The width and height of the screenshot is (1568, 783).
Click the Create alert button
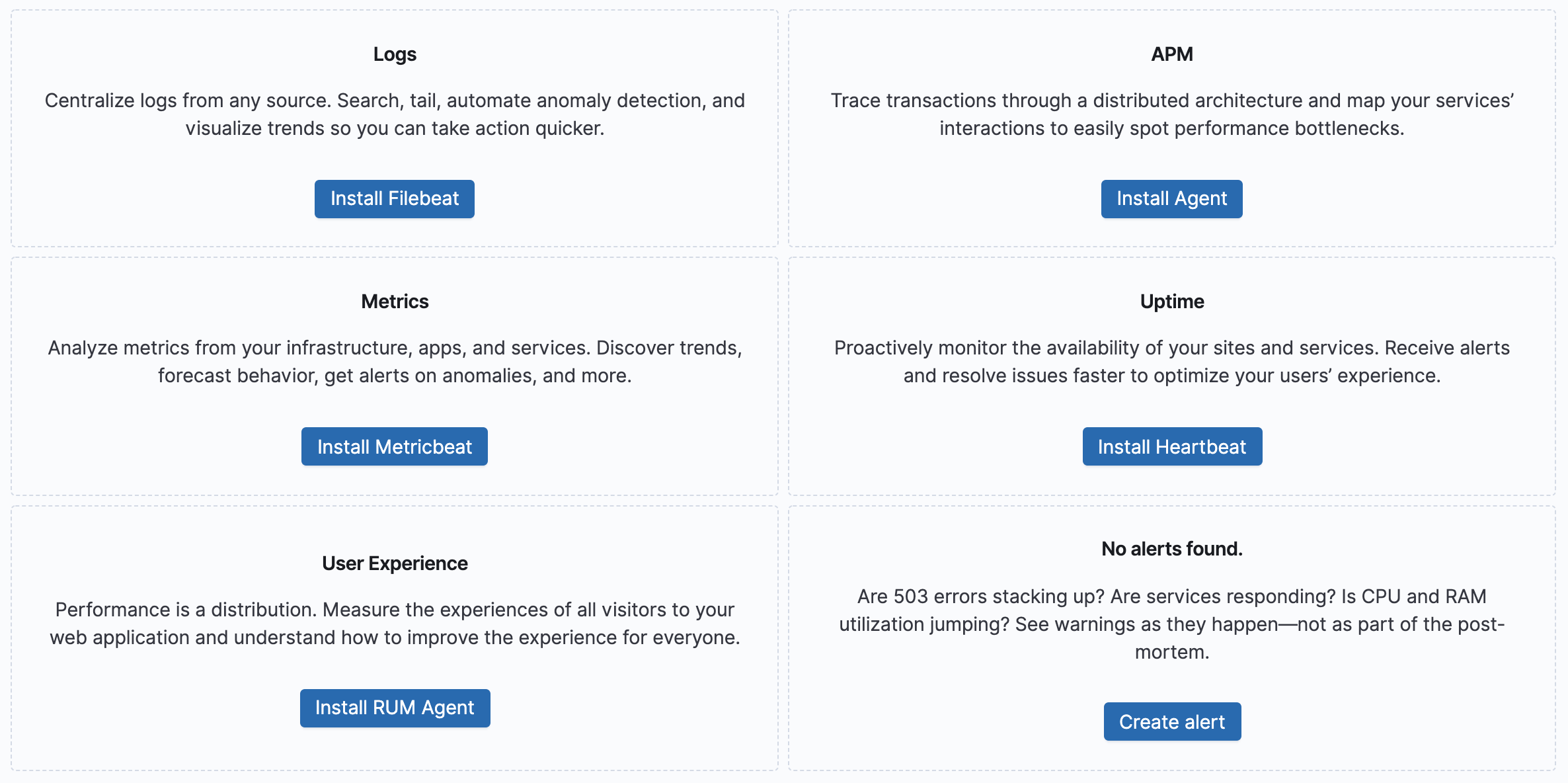(x=1171, y=722)
